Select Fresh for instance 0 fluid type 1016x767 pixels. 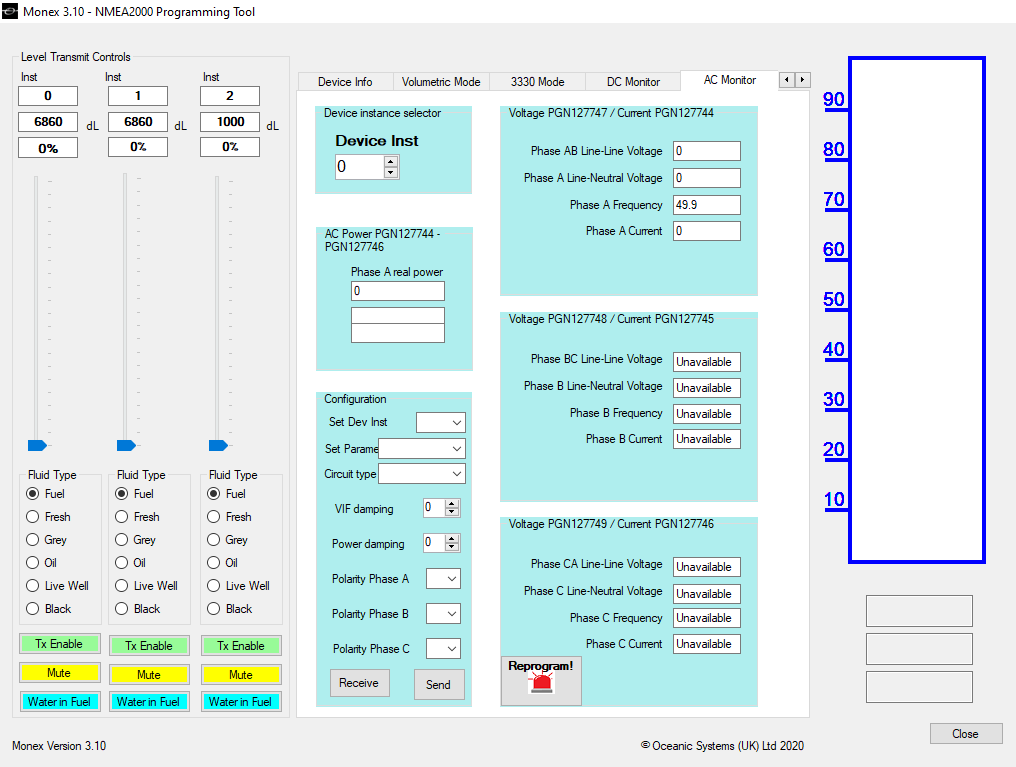32,517
